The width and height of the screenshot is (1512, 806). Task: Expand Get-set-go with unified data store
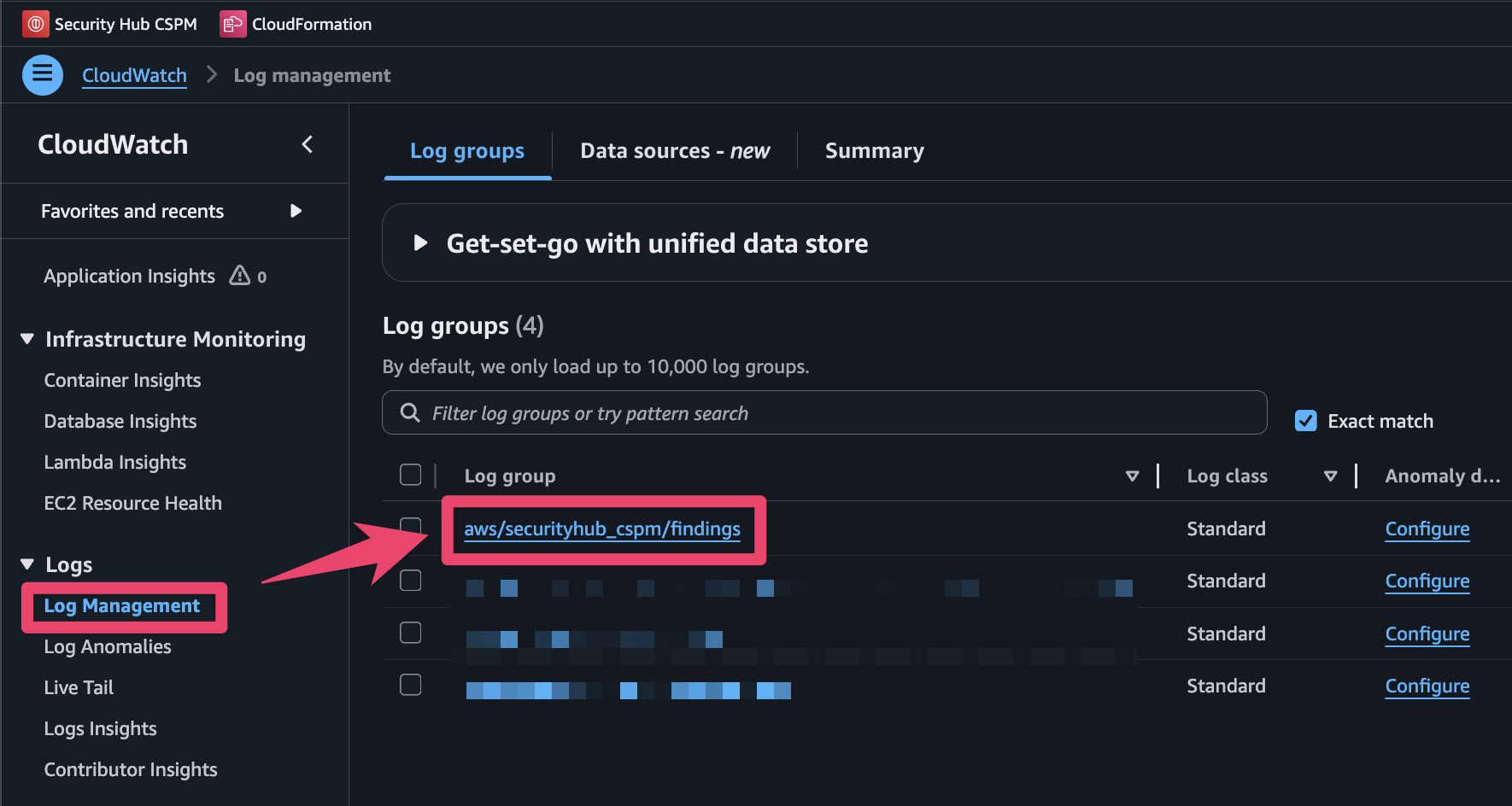pyautogui.click(x=420, y=243)
